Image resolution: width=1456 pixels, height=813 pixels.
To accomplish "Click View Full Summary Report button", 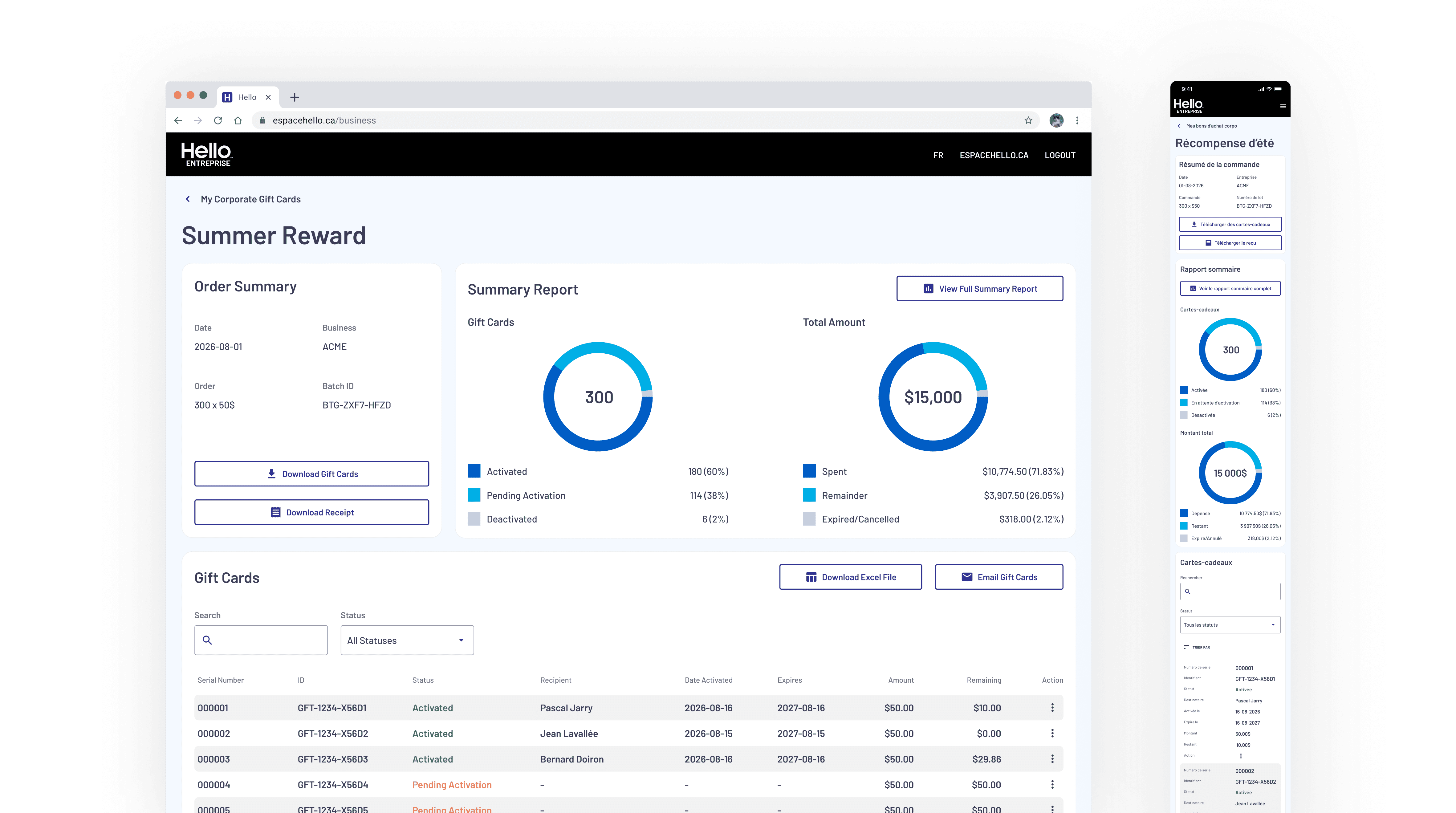I will click(x=979, y=289).
